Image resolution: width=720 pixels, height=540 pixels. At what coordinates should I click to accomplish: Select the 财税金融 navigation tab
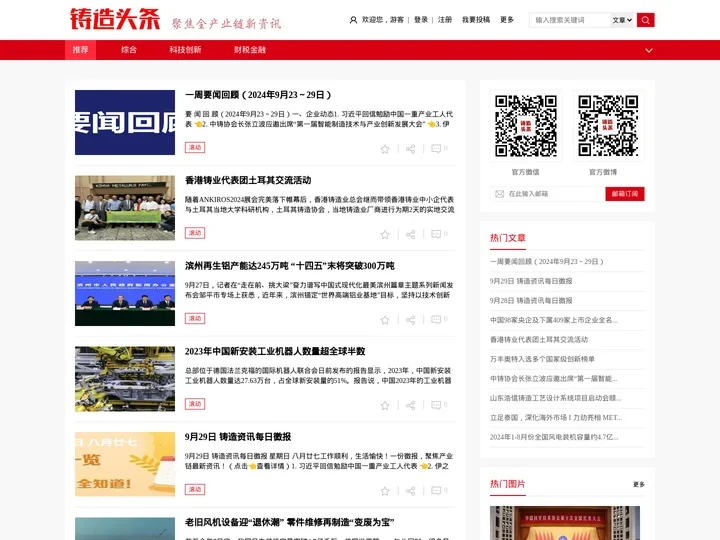pyautogui.click(x=250, y=50)
